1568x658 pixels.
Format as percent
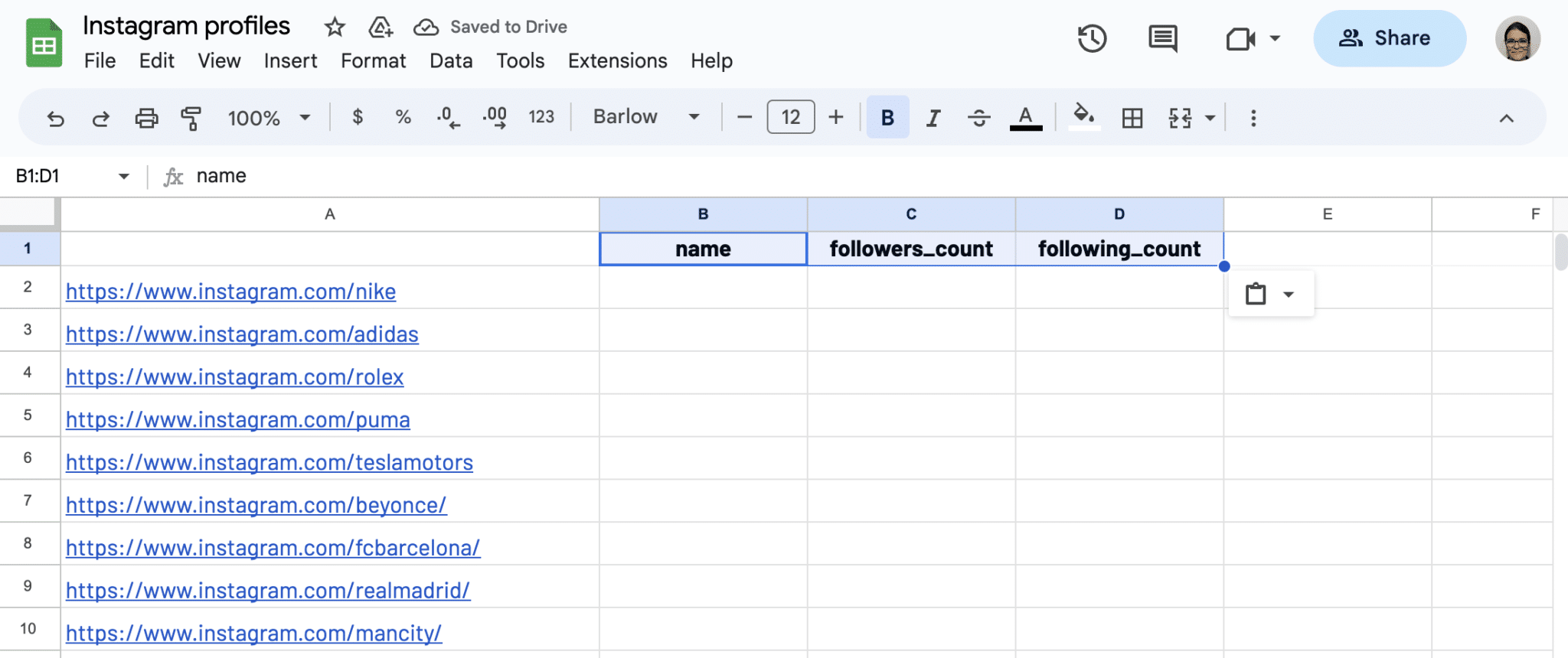pyautogui.click(x=403, y=117)
